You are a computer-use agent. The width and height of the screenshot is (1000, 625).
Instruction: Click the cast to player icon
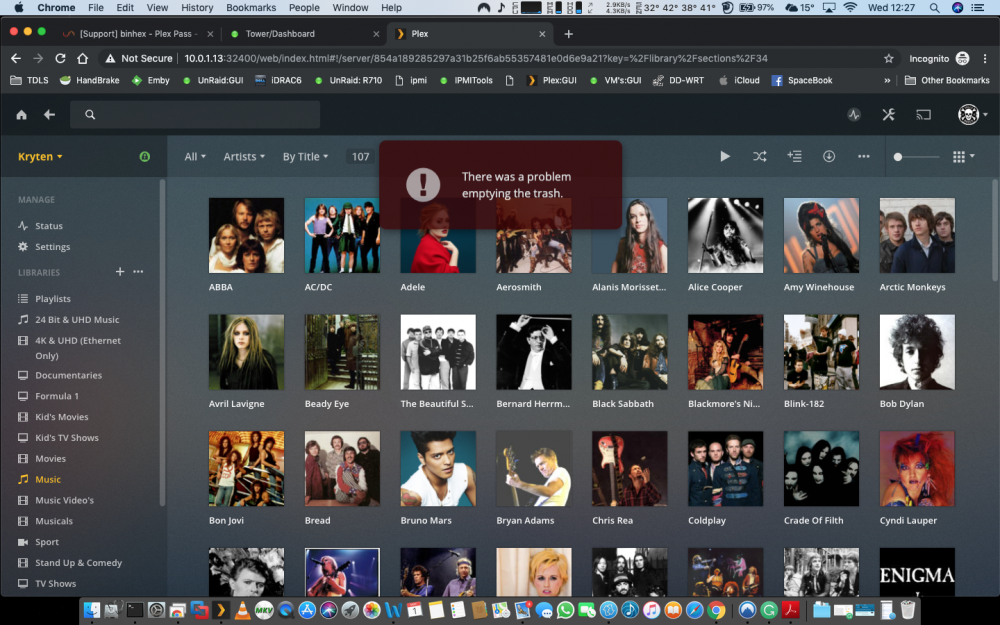pyautogui.click(x=923, y=115)
